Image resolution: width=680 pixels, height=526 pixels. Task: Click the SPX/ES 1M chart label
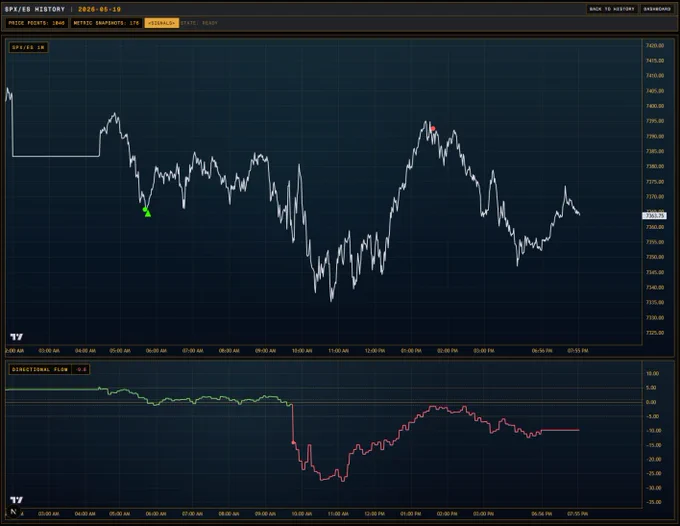pyautogui.click(x=28, y=47)
